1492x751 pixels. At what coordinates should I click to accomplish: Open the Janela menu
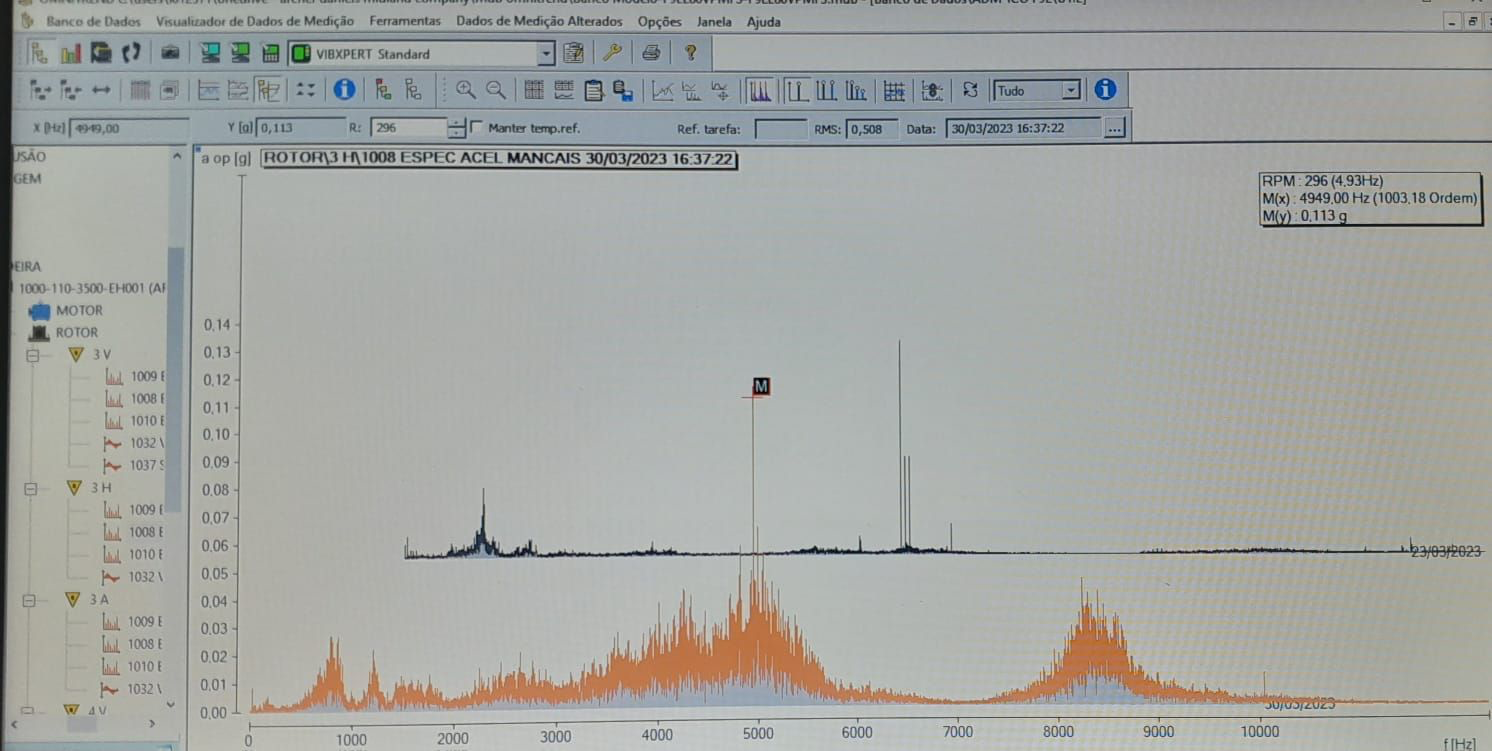click(x=714, y=21)
